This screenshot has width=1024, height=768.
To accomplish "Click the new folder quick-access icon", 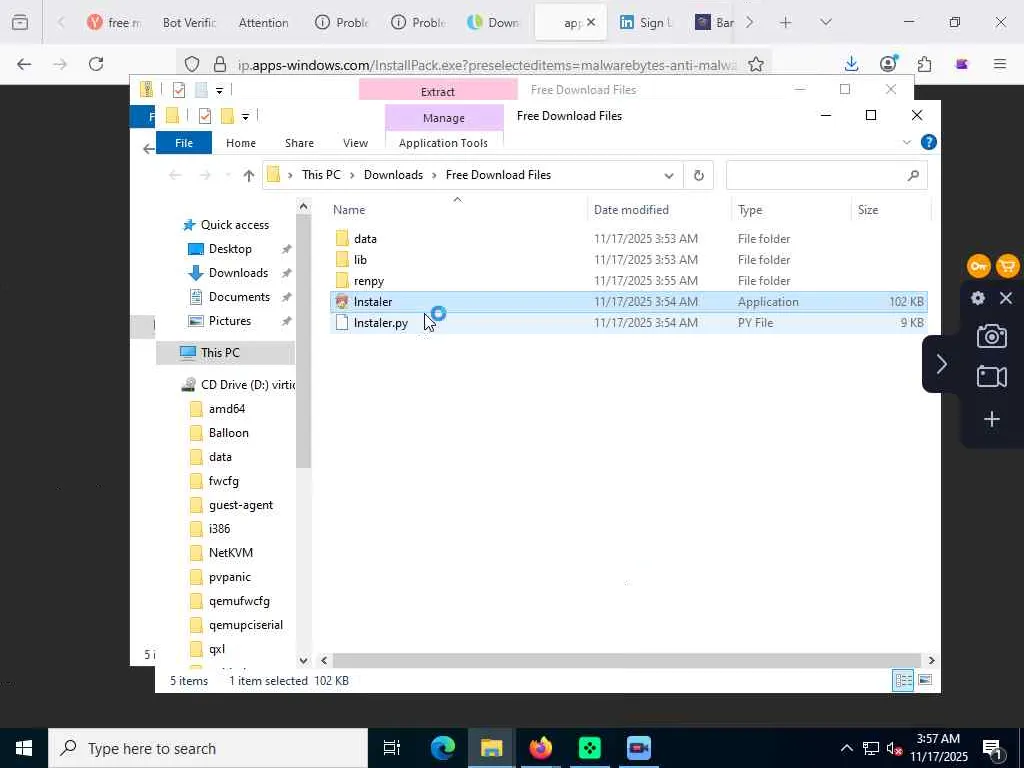I will (227, 116).
